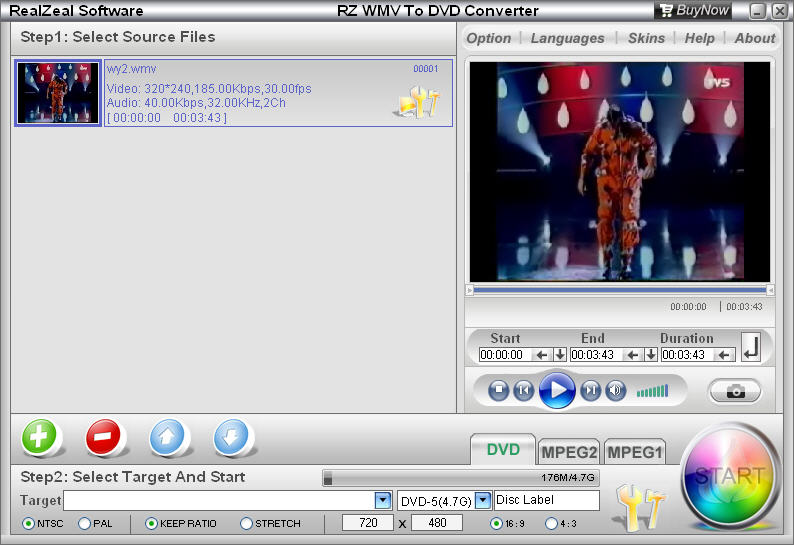The width and height of the screenshot is (794, 545).
Task: Click the End time field 00:03:43
Action: click(x=597, y=355)
